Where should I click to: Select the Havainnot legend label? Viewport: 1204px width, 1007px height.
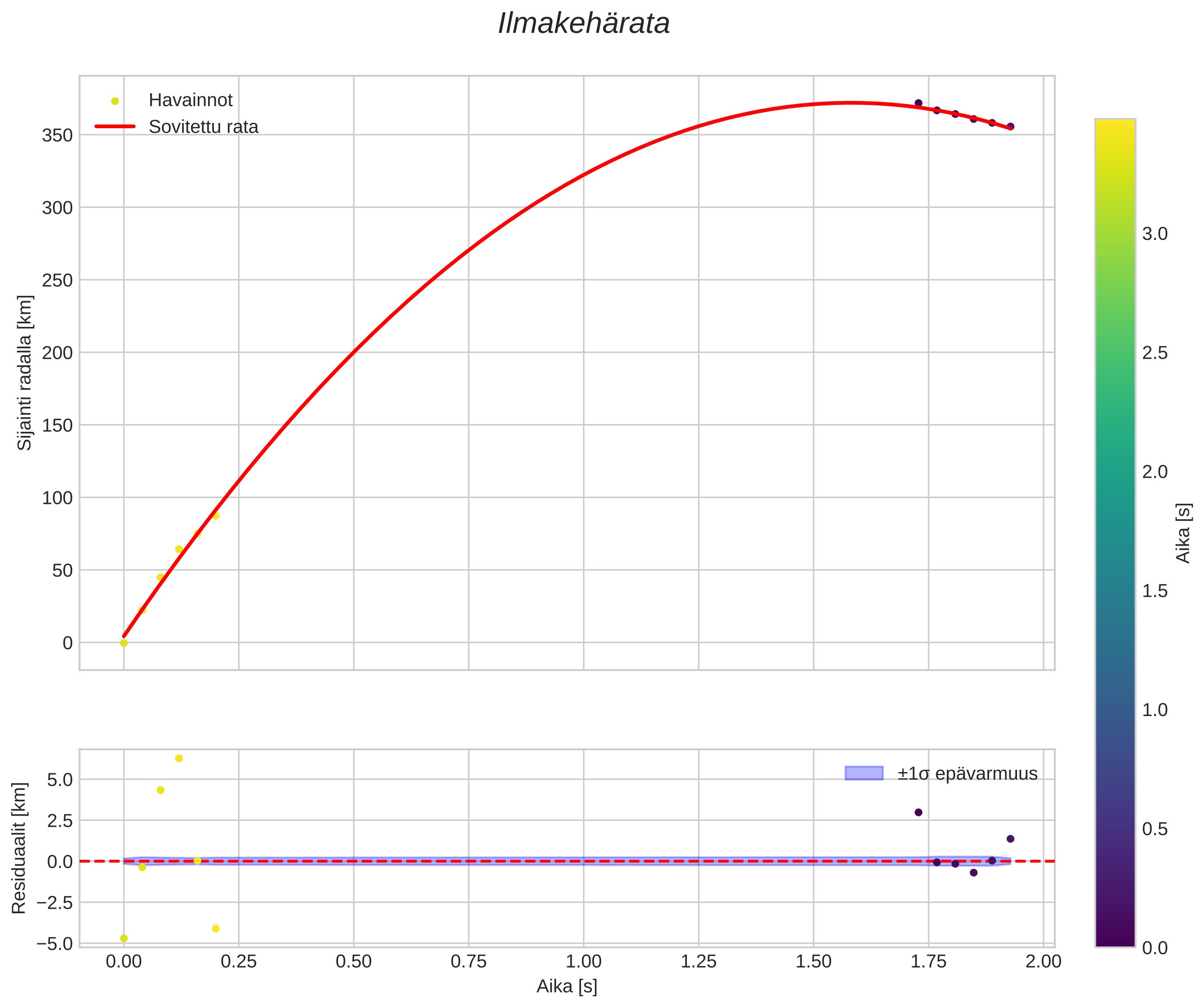190,100
